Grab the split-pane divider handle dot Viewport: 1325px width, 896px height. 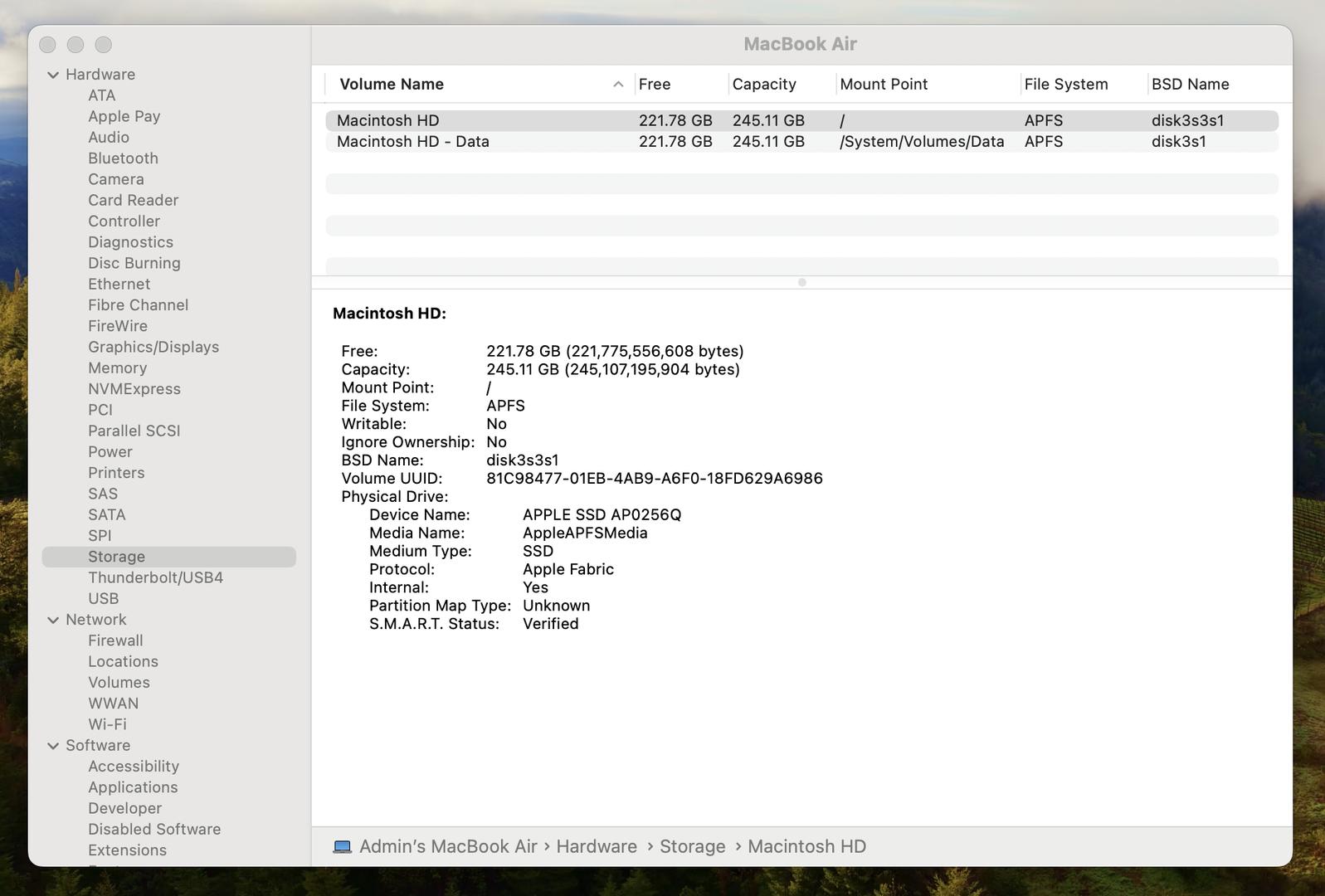801,283
